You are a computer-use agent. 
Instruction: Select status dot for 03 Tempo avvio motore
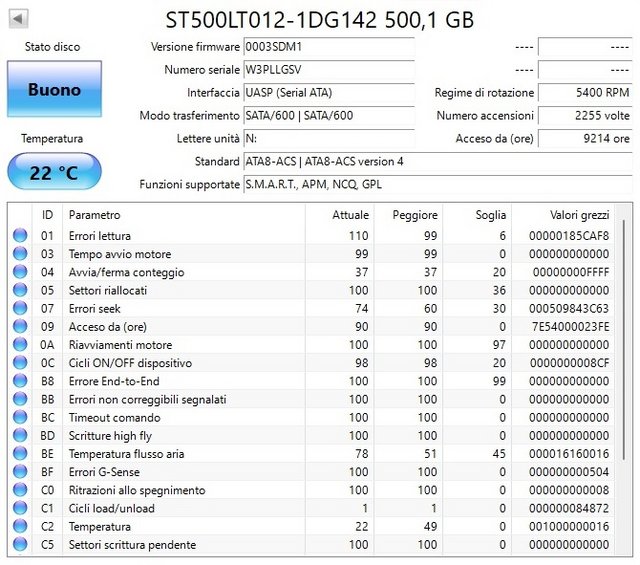tap(20, 254)
